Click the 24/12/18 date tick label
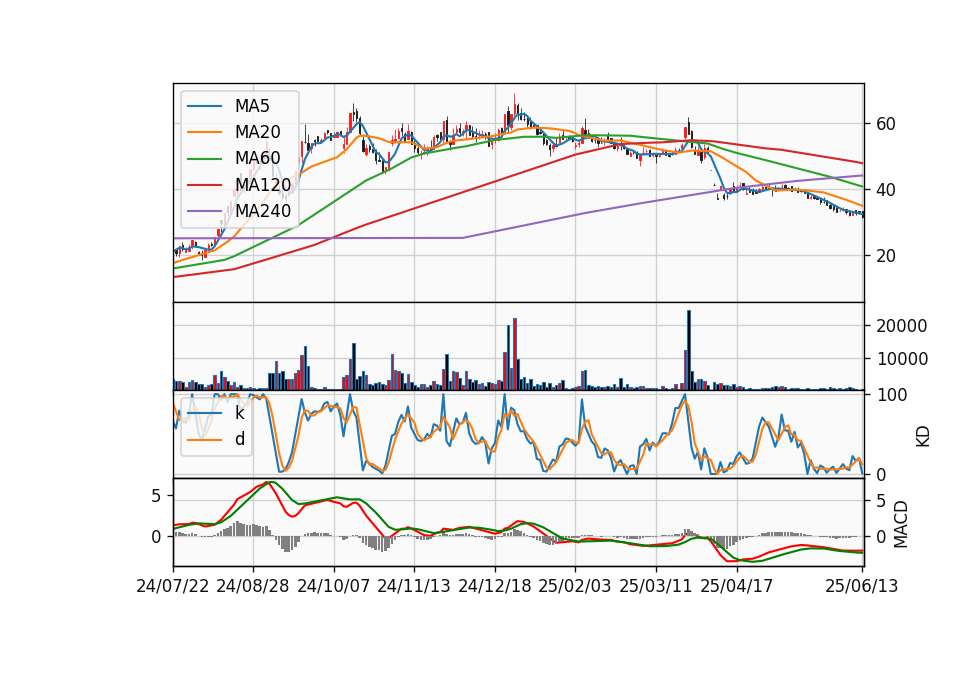This screenshot has width=960, height=690. (x=495, y=586)
